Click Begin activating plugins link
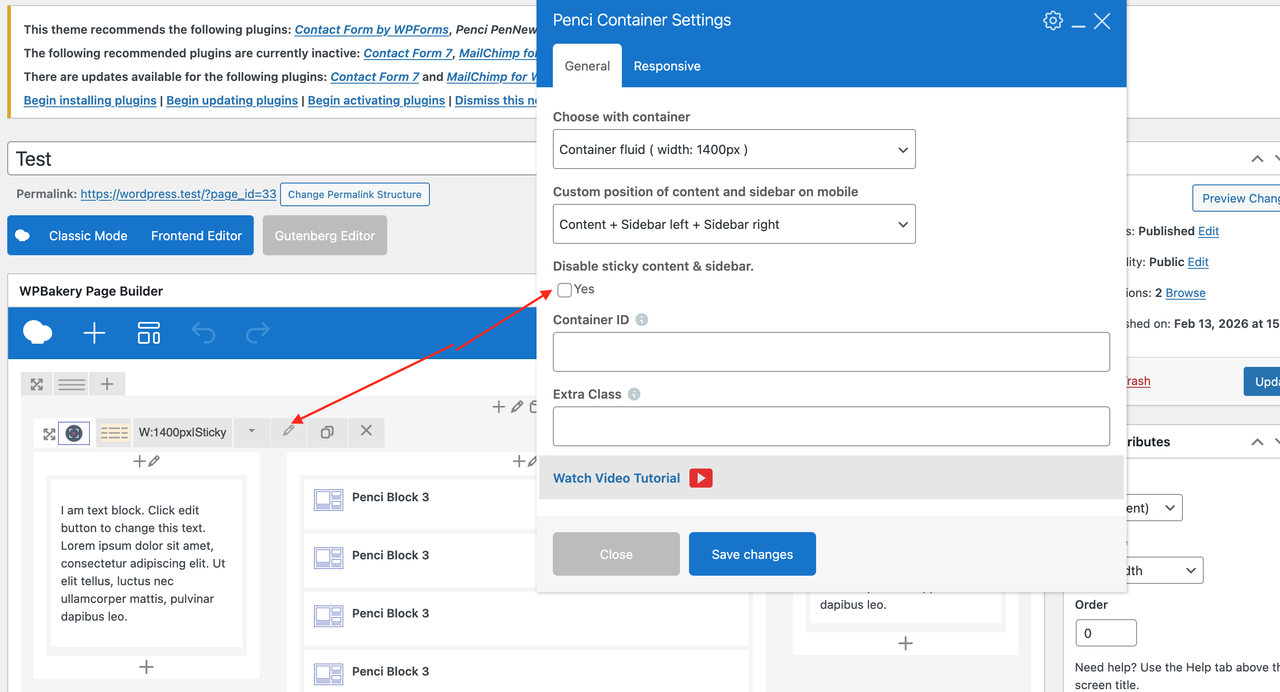1280x692 pixels. (376, 100)
